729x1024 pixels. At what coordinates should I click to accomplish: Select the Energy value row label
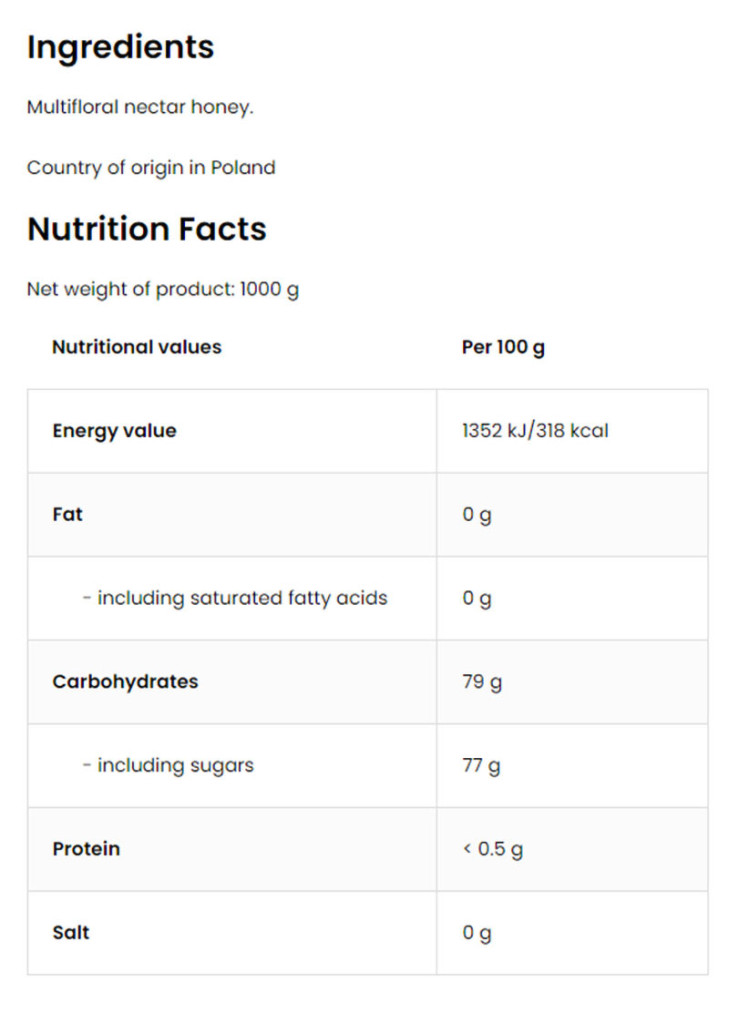click(114, 431)
